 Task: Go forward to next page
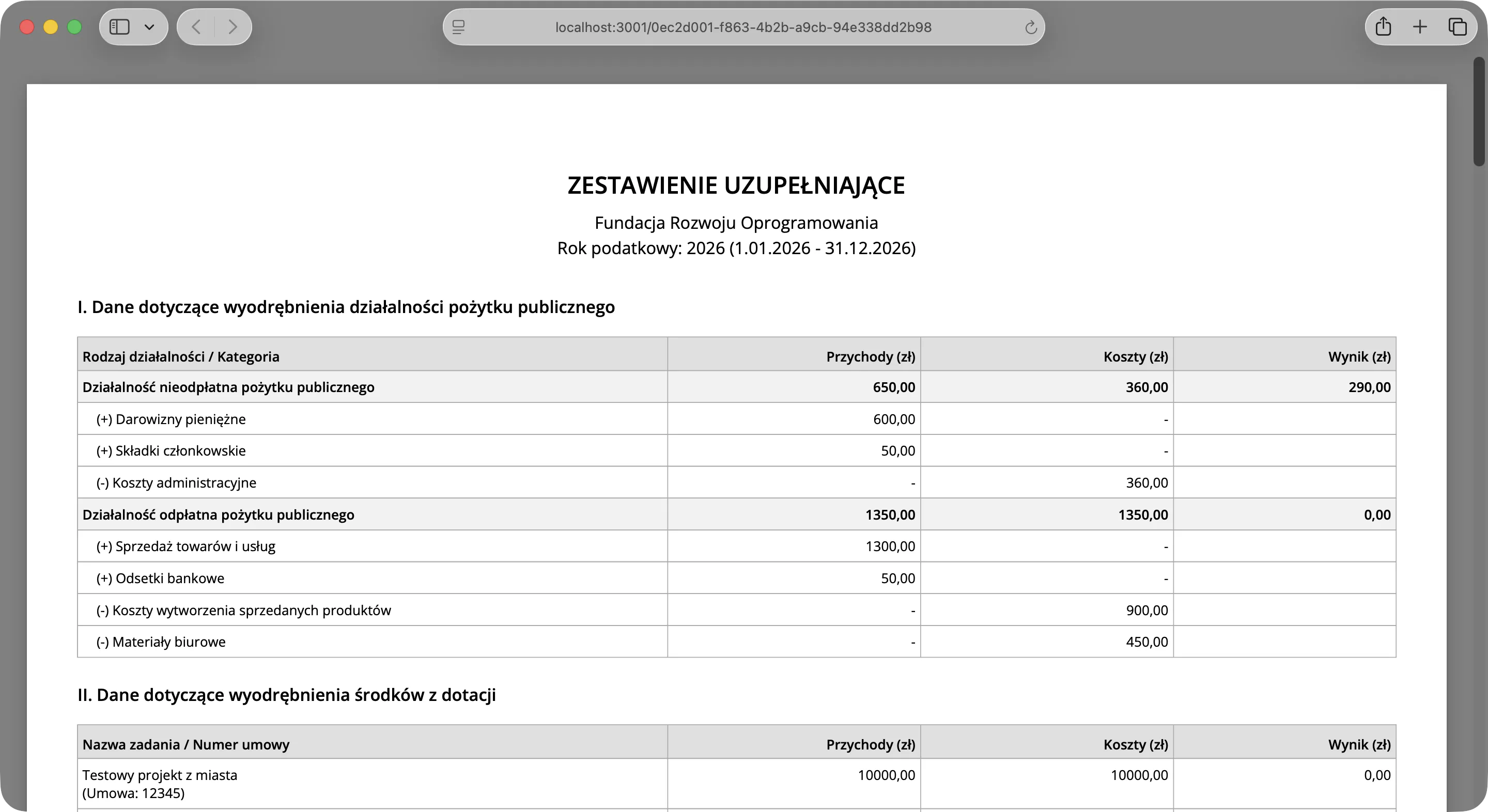pyautogui.click(x=232, y=27)
